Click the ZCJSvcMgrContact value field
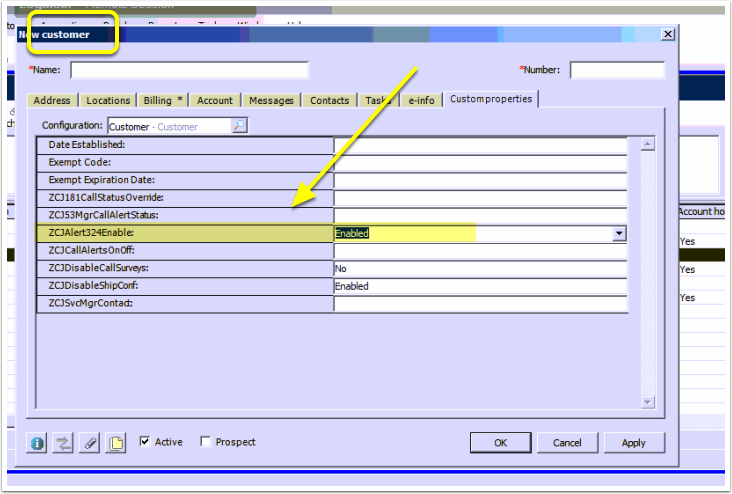 pos(481,304)
